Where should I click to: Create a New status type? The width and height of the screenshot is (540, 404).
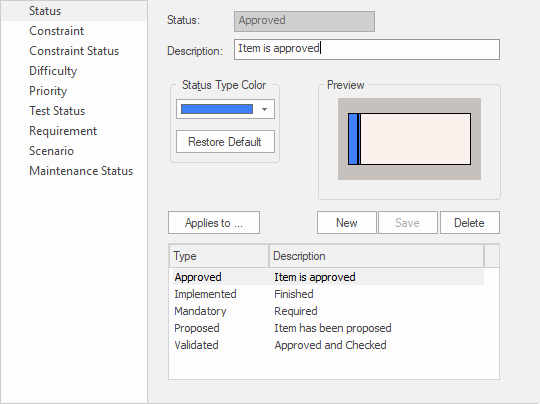coord(346,222)
